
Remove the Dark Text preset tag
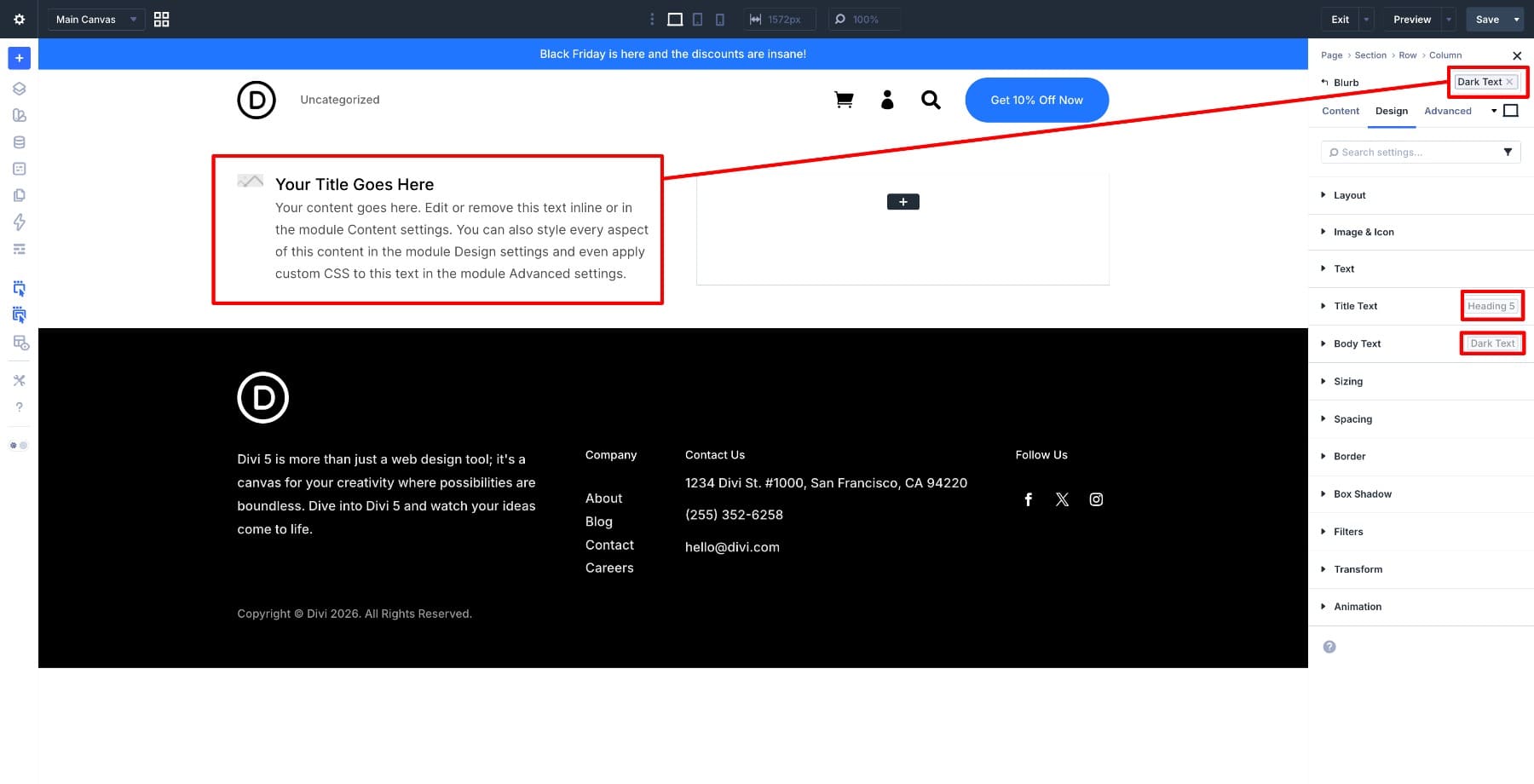tap(1509, 82)
